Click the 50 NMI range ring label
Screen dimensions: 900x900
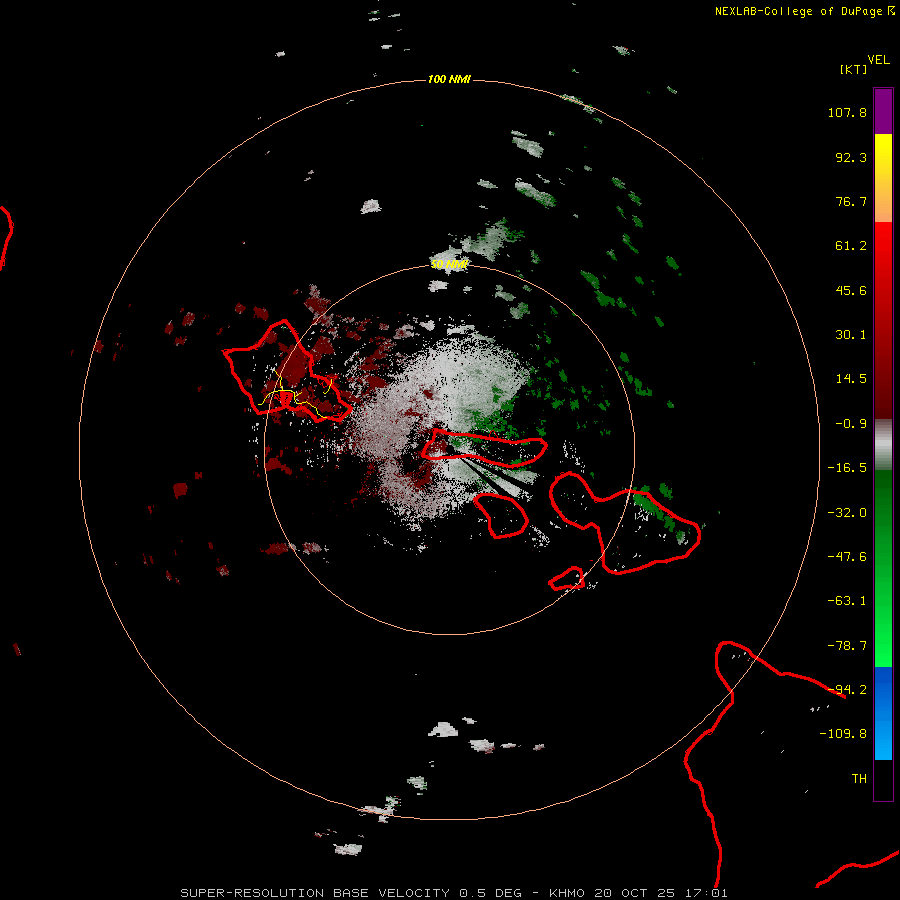click(449, 265)
